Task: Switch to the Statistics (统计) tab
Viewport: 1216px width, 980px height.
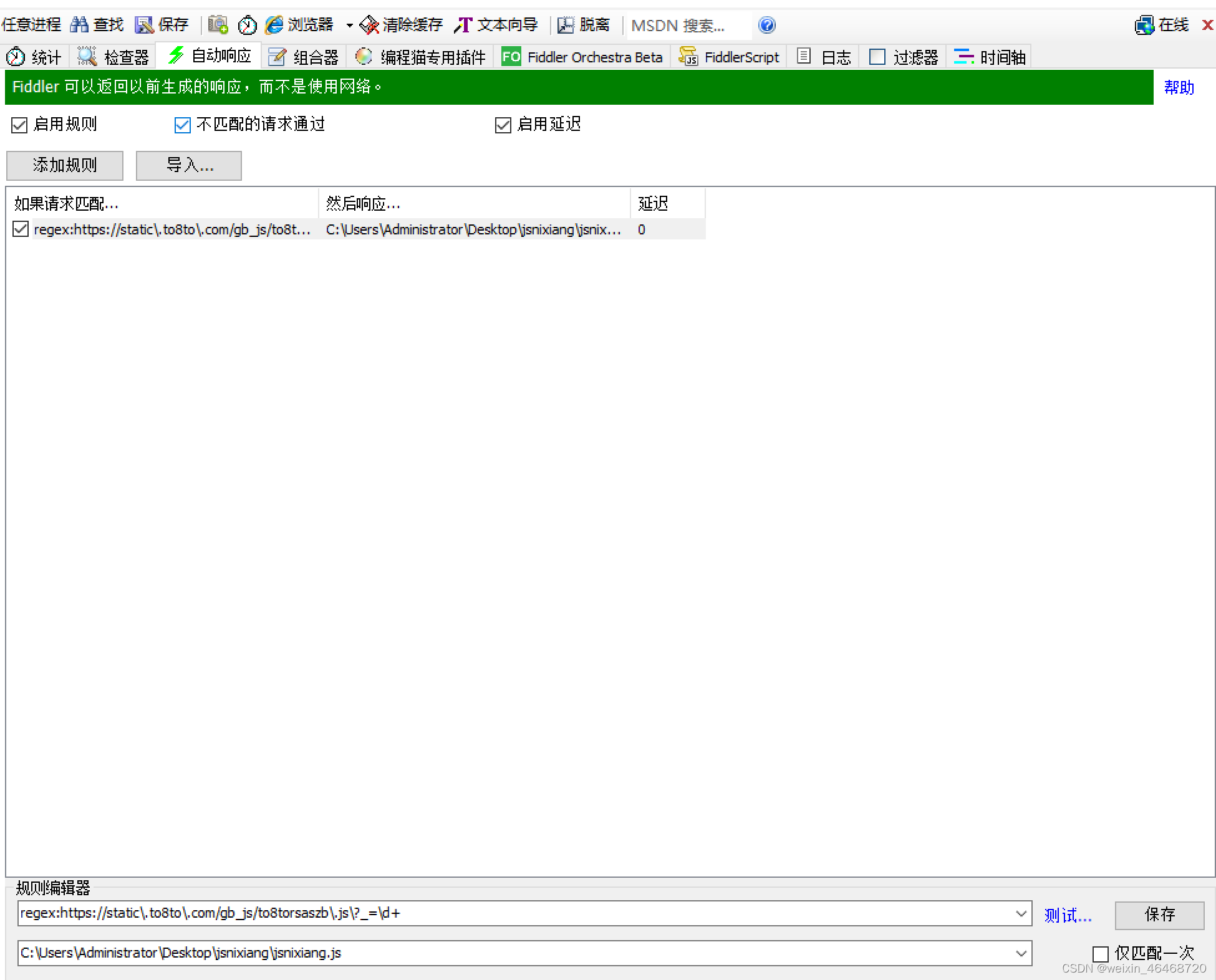Action: [x=34, y=57]
